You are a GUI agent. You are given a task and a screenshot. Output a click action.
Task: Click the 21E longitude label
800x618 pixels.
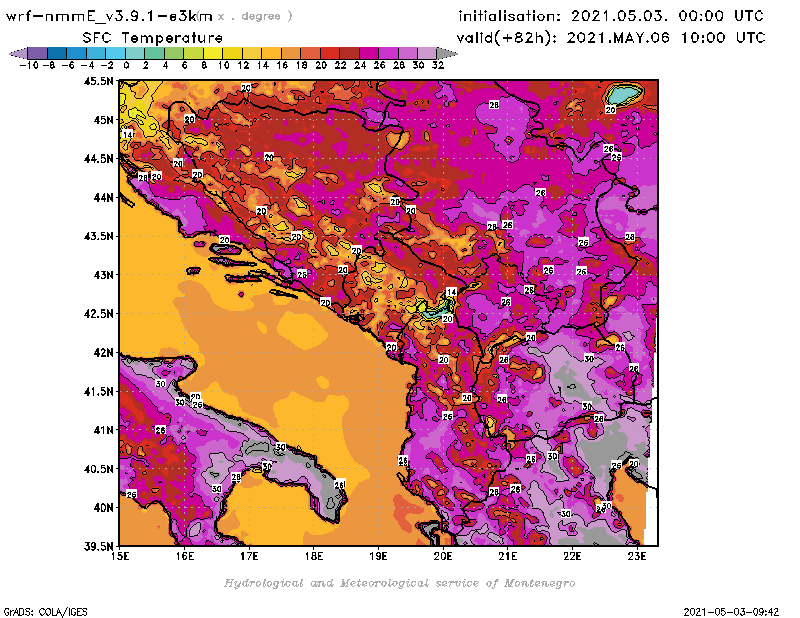pos(508,556)
